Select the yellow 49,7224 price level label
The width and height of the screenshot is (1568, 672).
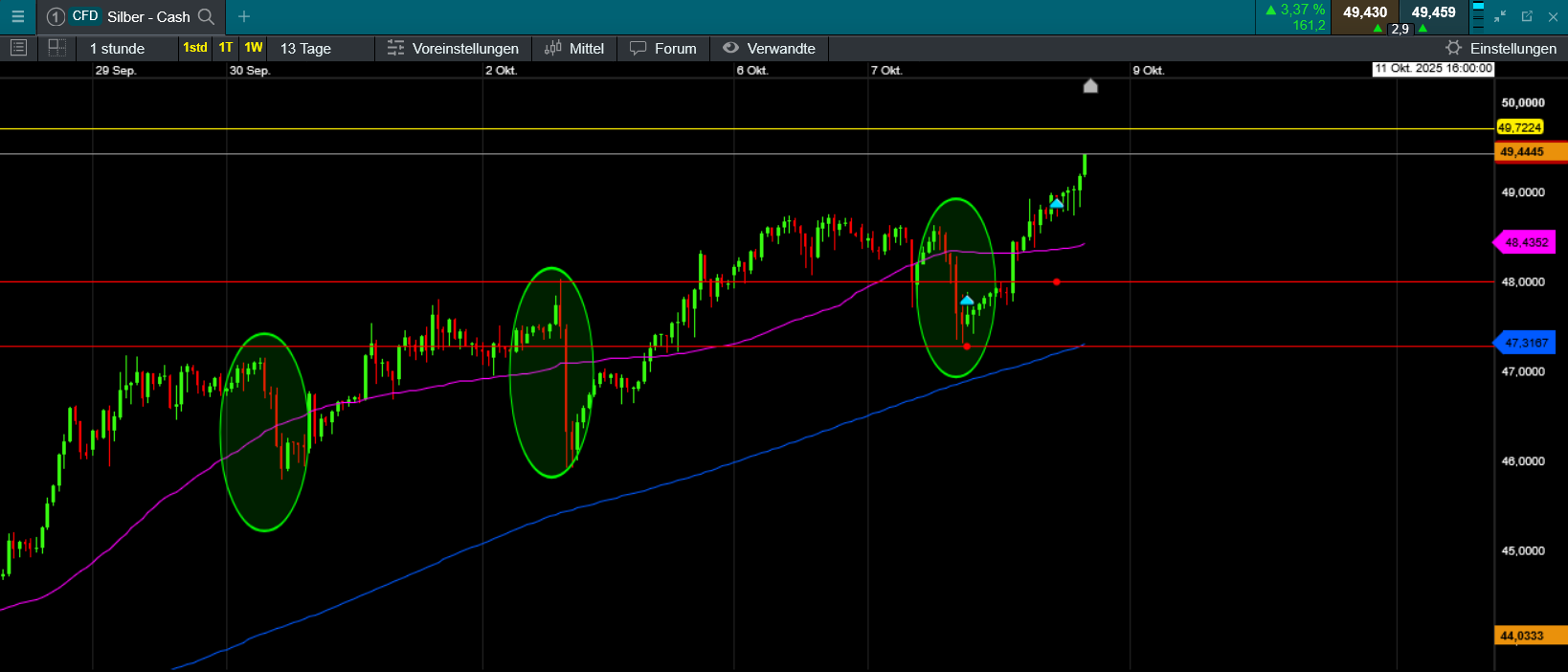[x=1519, y=127]
